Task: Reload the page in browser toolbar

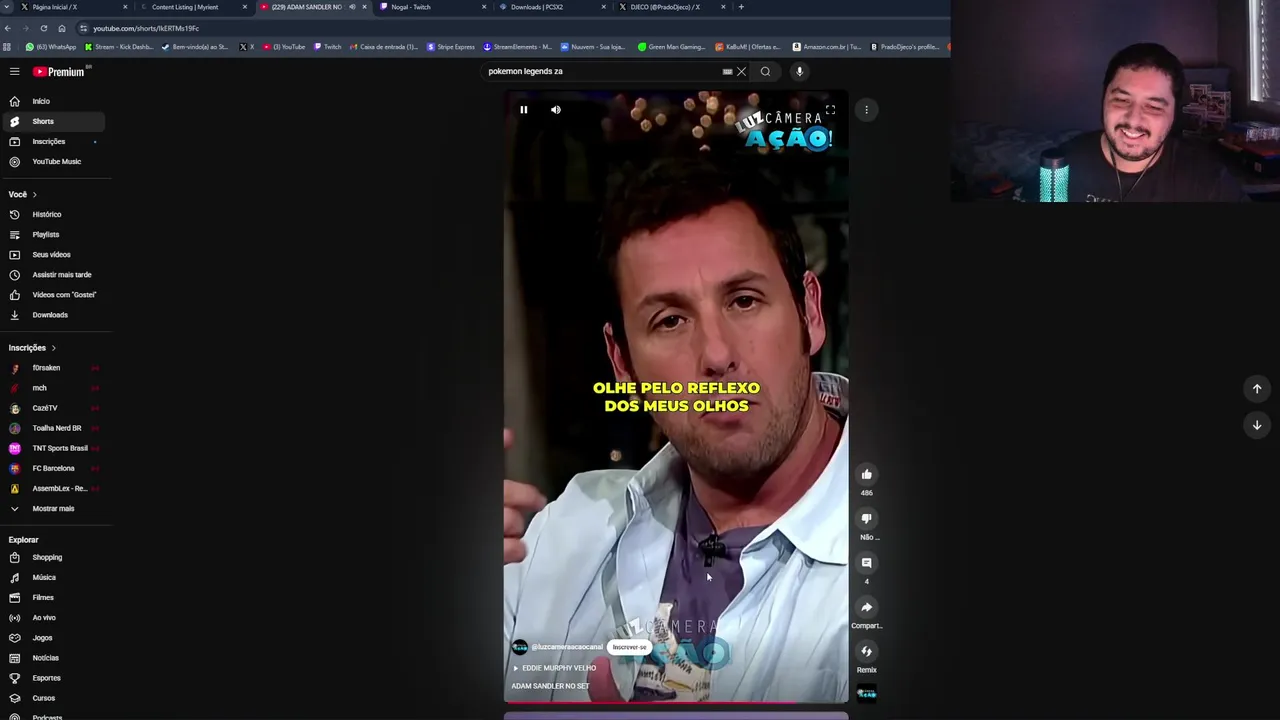Action: coord(43,28)
